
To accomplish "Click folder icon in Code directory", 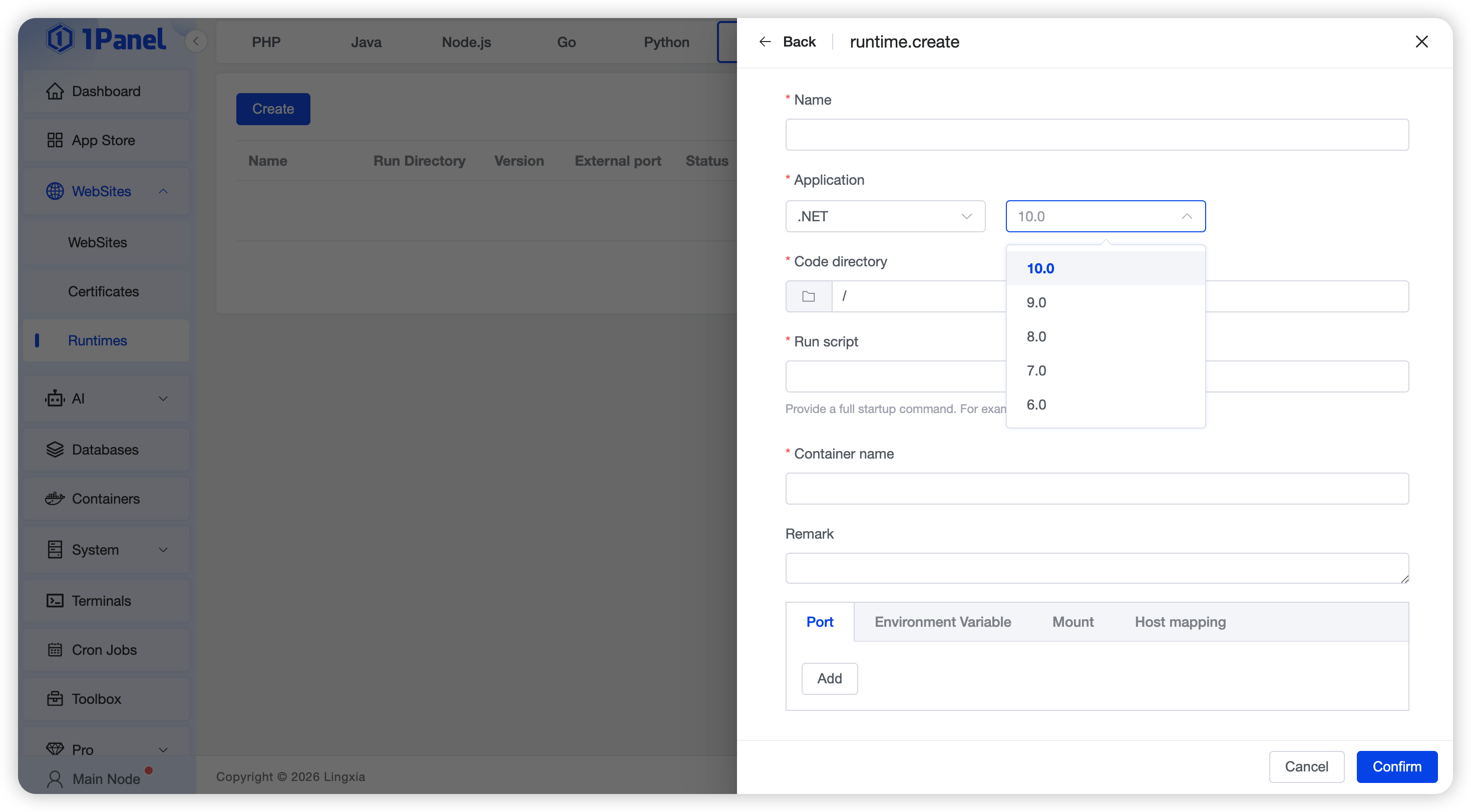I will 809,296.
